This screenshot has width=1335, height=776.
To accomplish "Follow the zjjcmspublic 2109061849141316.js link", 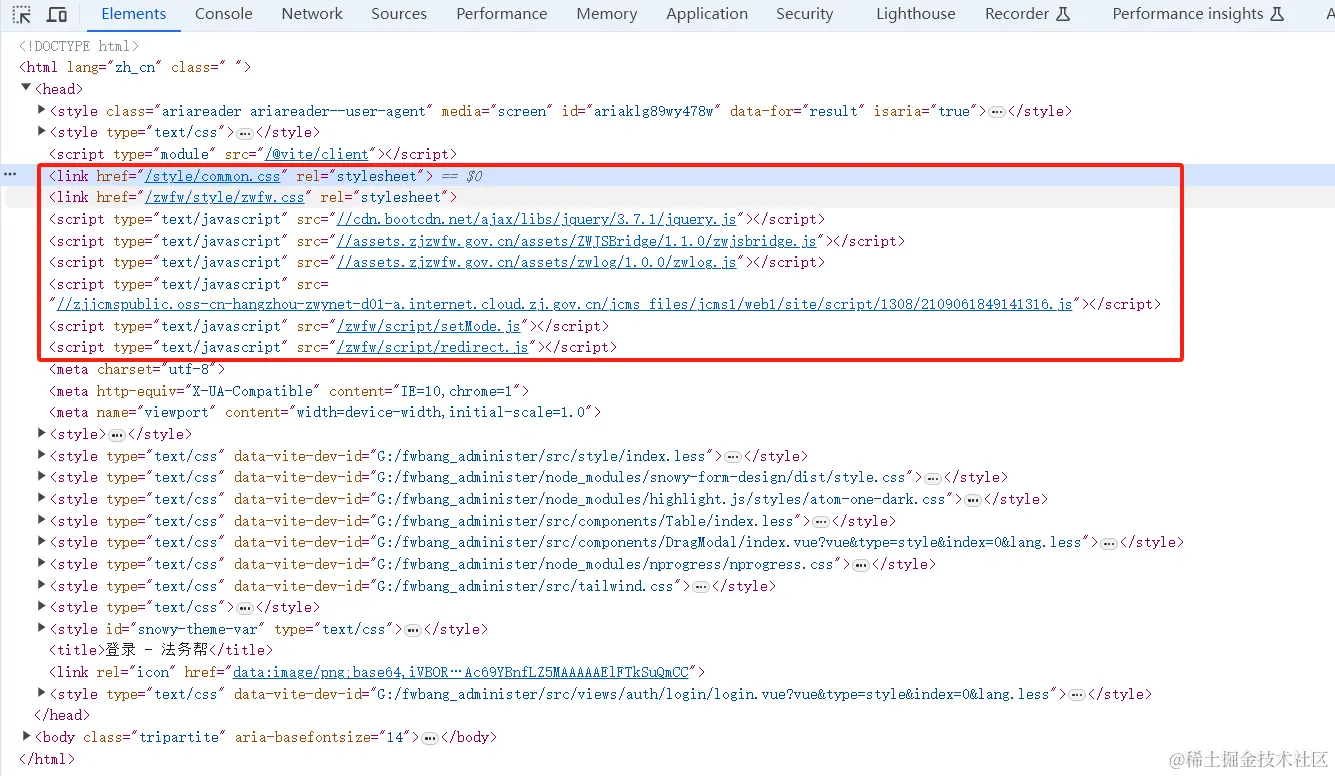I will click(x=564, y=305).
